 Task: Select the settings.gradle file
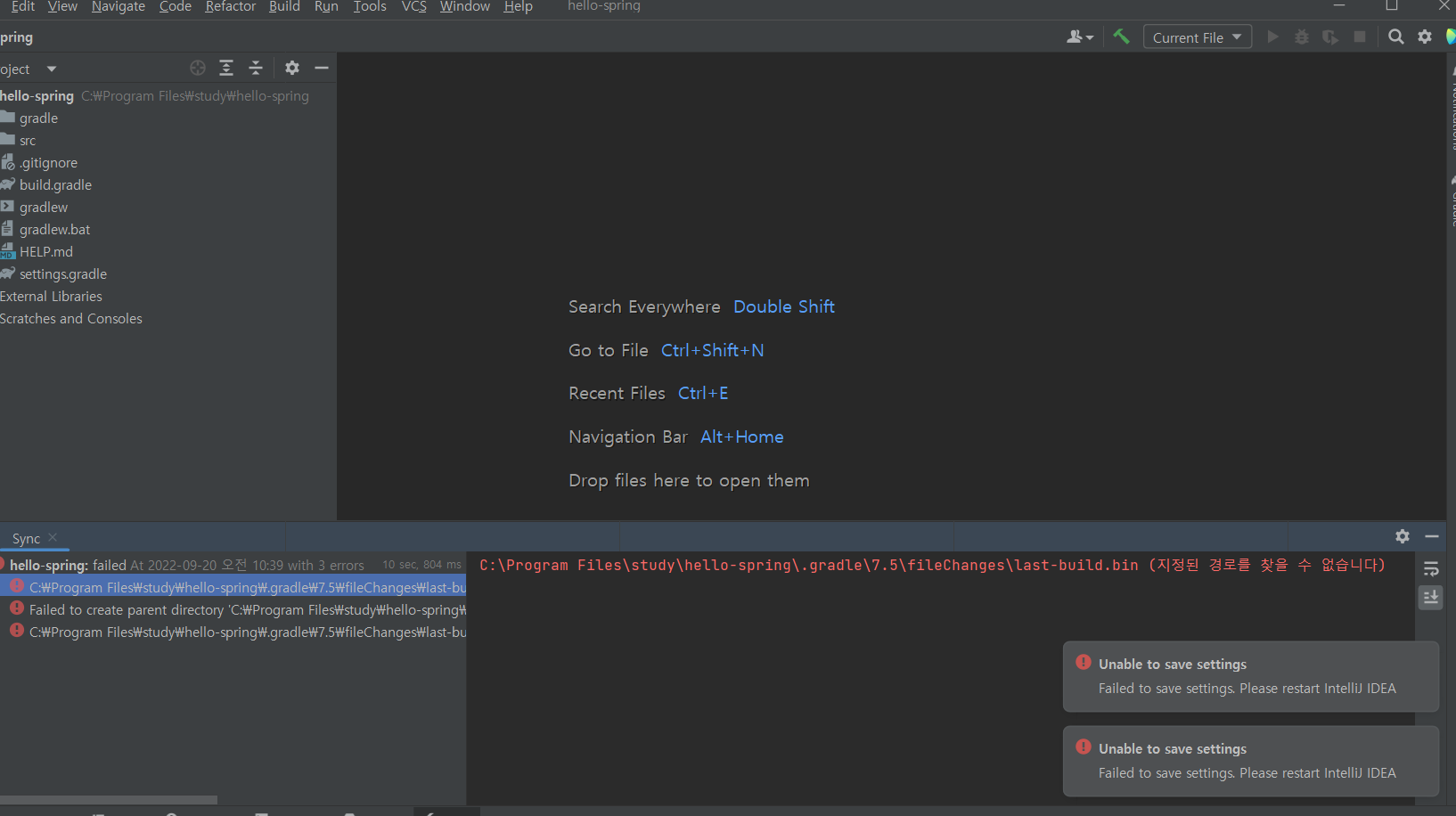click(x=168, y=273)
